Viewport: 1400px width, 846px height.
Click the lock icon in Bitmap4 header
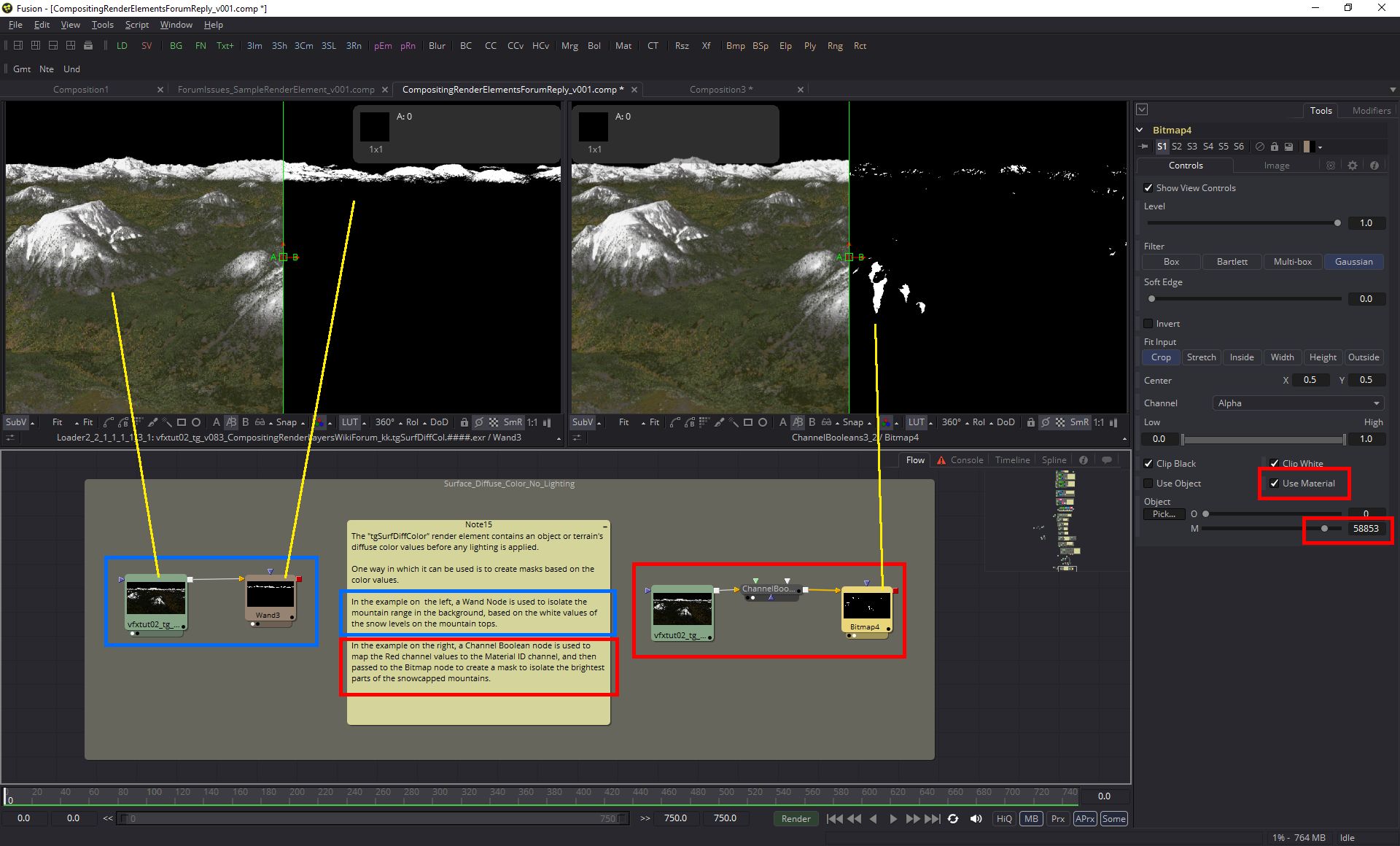pos(1274,147)
